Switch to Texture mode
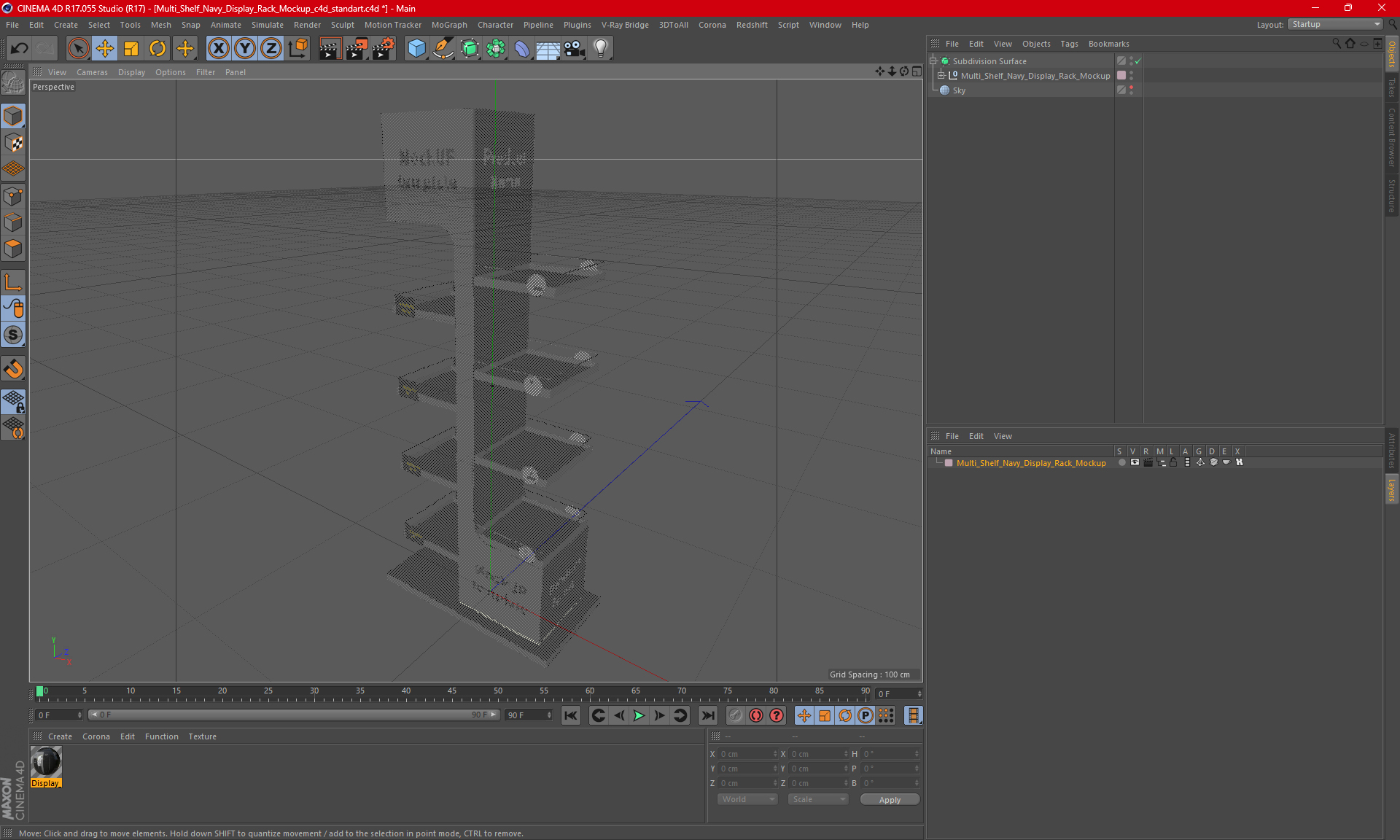 coord(13,143)
